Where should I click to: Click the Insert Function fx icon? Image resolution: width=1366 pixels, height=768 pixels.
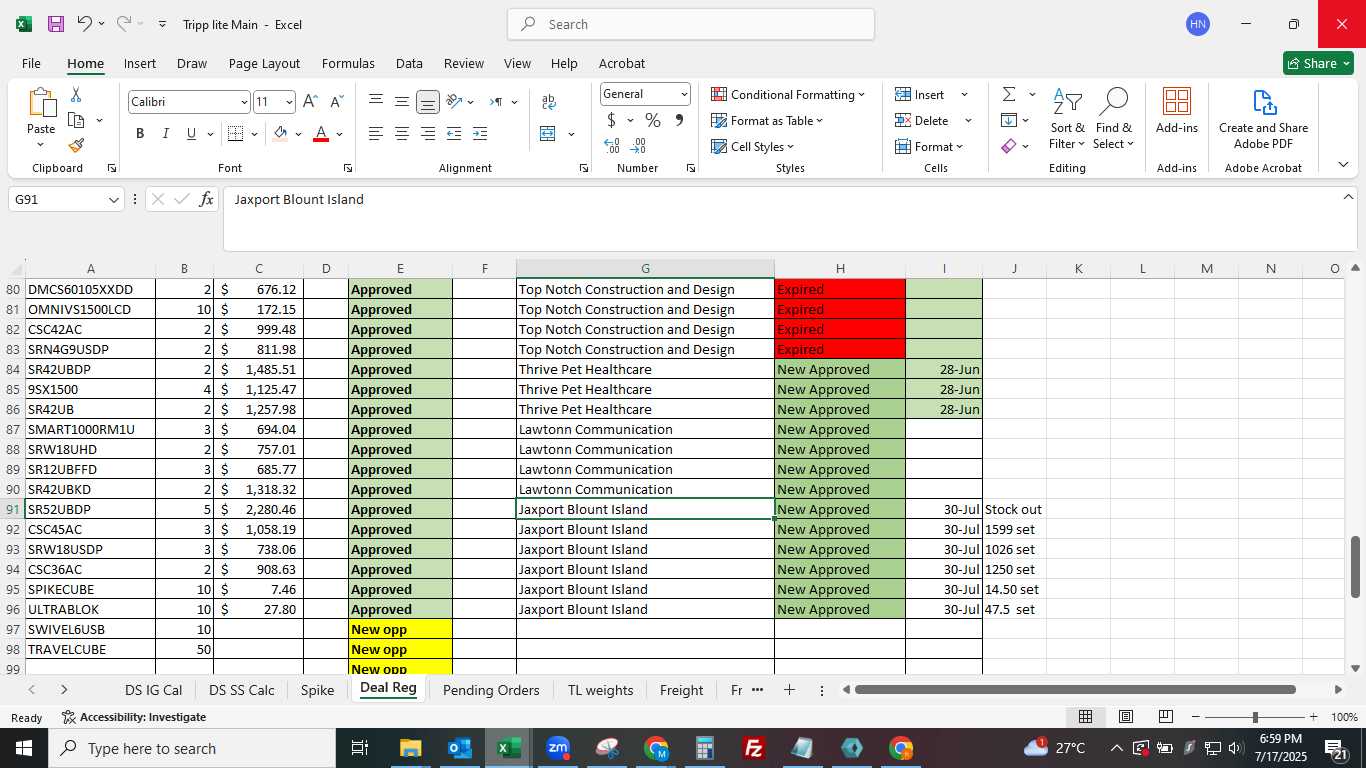pos(207,199)
